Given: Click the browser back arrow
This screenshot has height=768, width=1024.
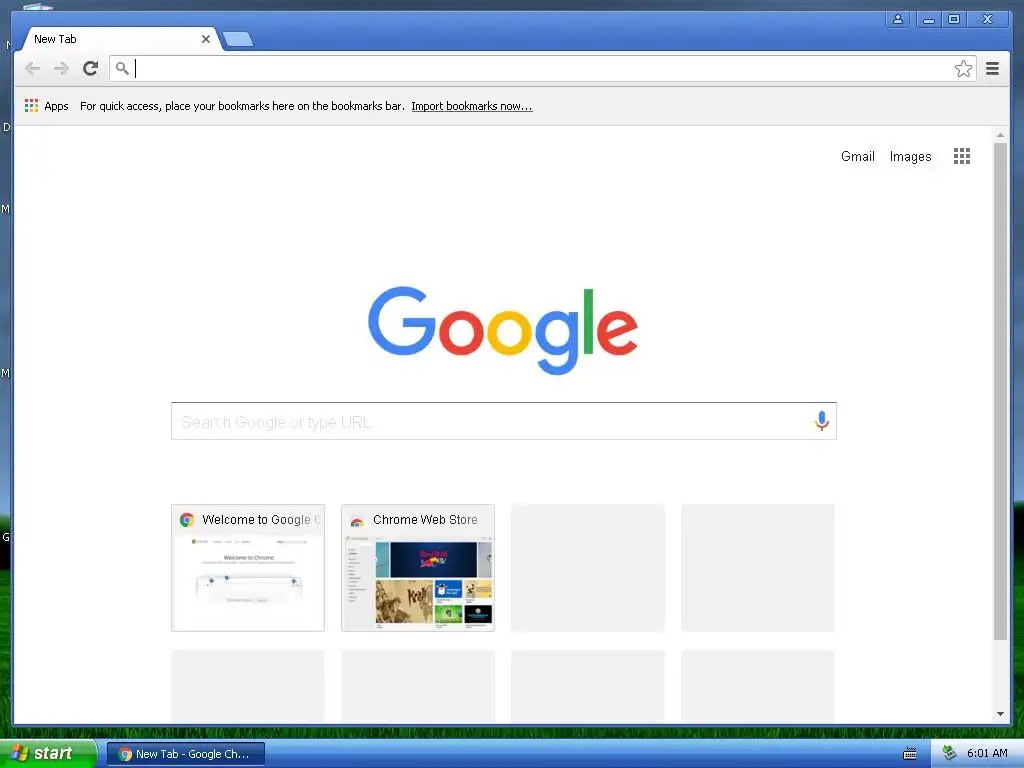Looking at the screenshot, I should [x=32, y=69].
